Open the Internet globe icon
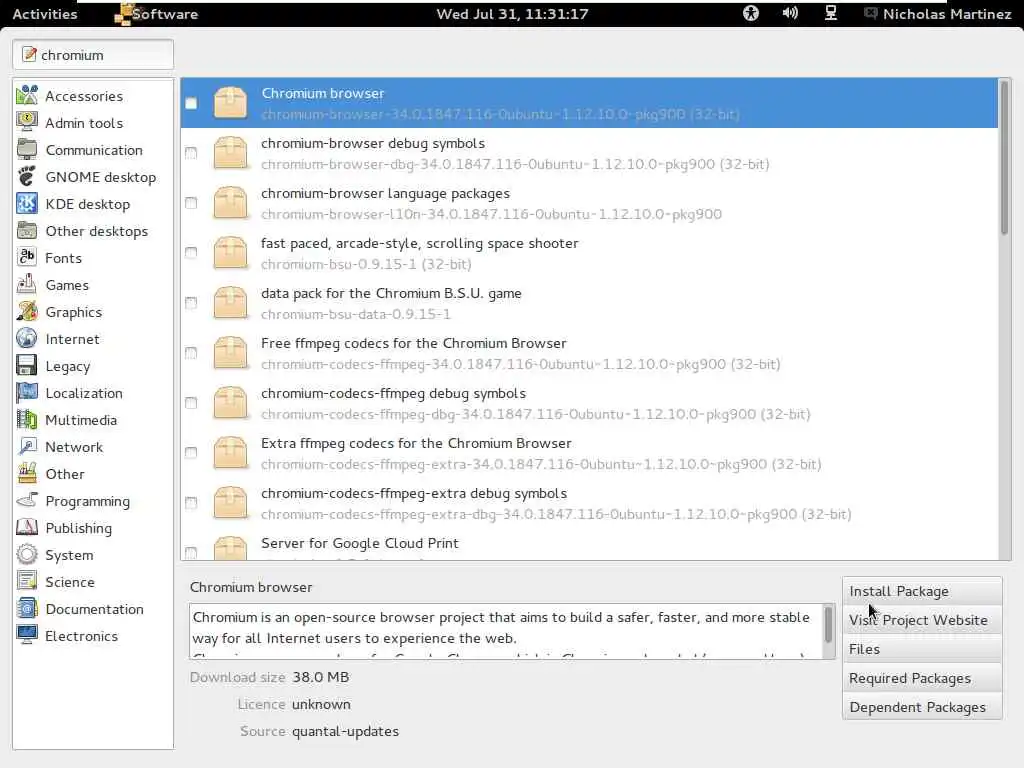 tap(27, 338)
